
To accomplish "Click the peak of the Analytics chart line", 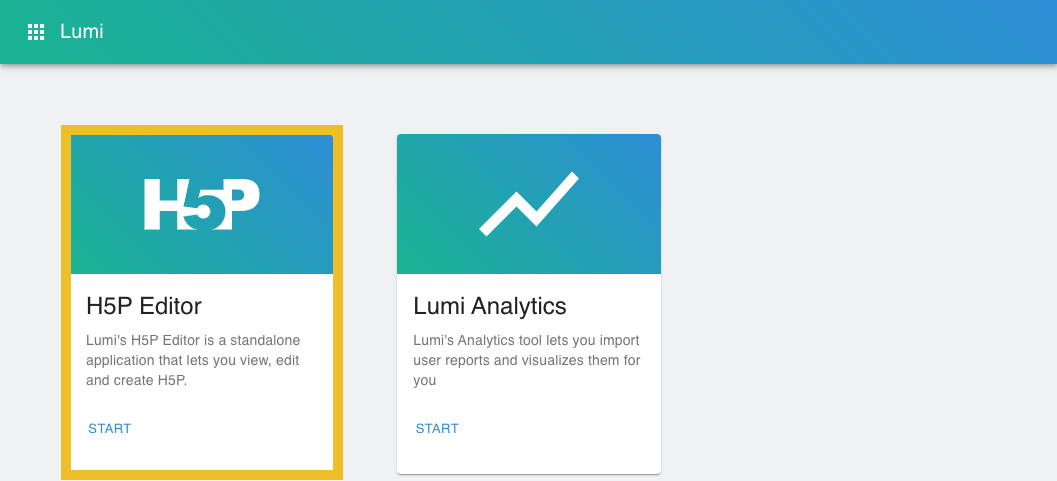I will [573, 178].
